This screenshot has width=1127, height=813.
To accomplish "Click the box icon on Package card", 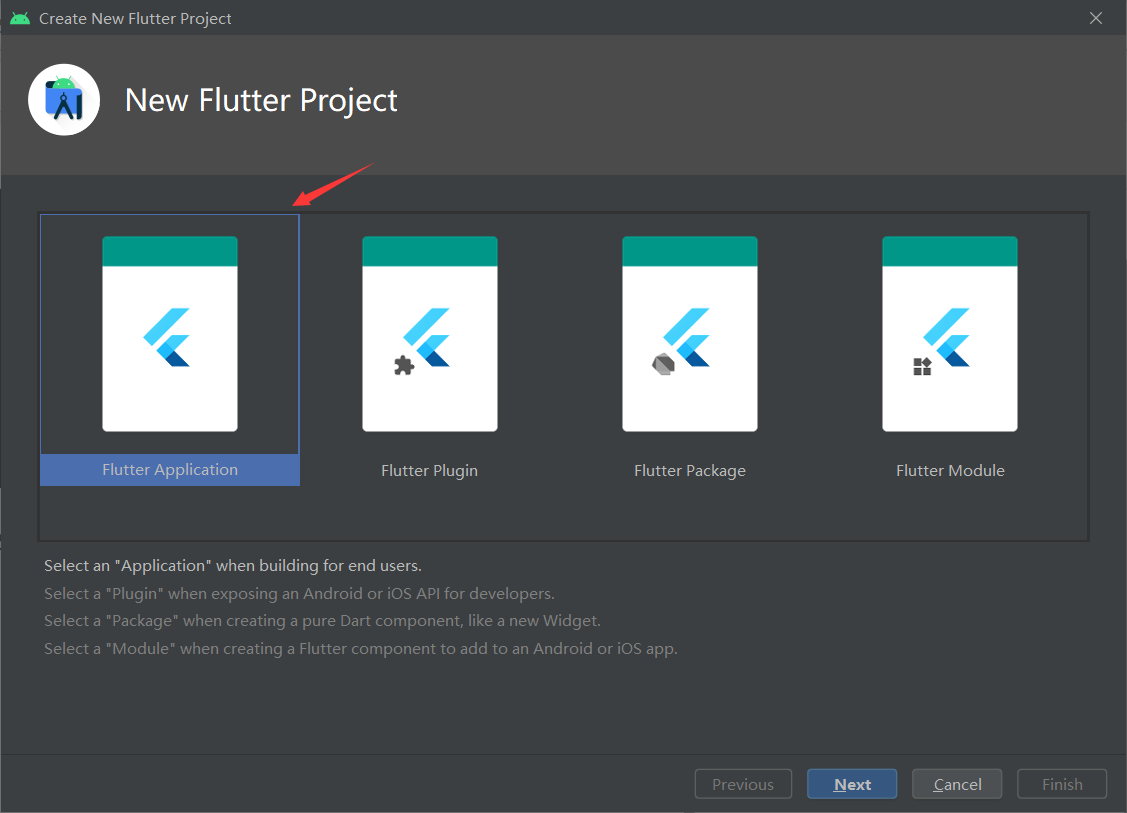I will pos(663,364).
